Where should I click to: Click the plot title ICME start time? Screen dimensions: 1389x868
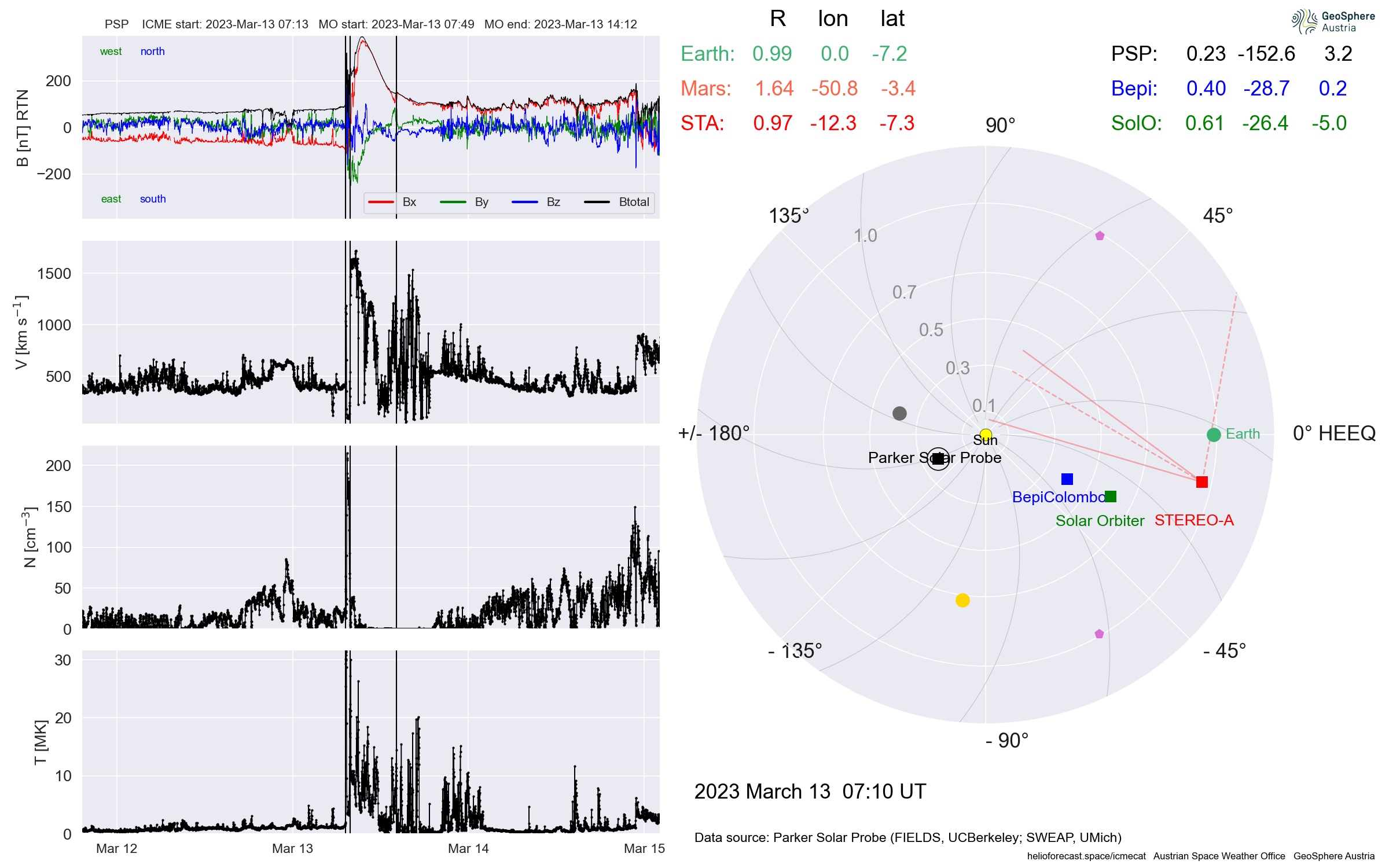pyautogui.click(x=225, y=24)
